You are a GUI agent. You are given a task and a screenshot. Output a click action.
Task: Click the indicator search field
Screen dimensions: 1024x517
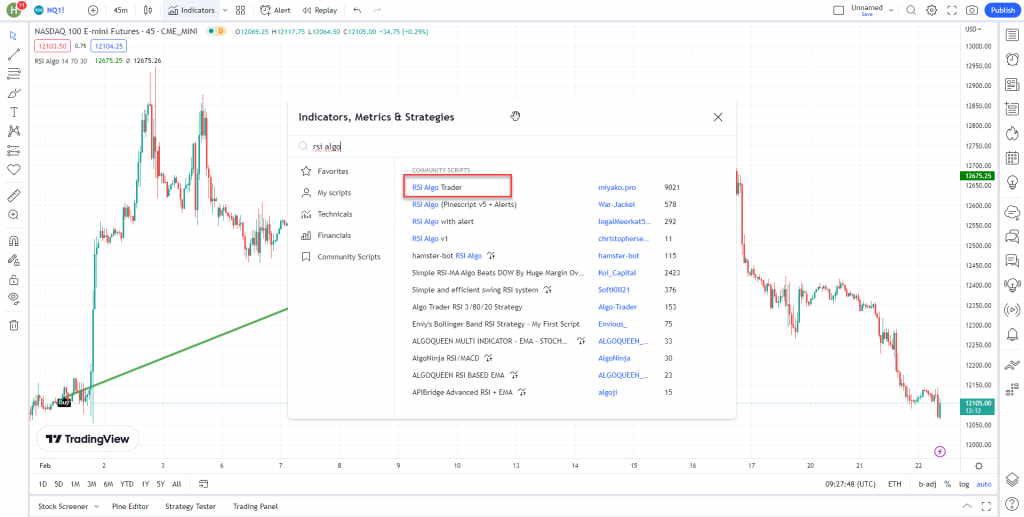[511, 147]
